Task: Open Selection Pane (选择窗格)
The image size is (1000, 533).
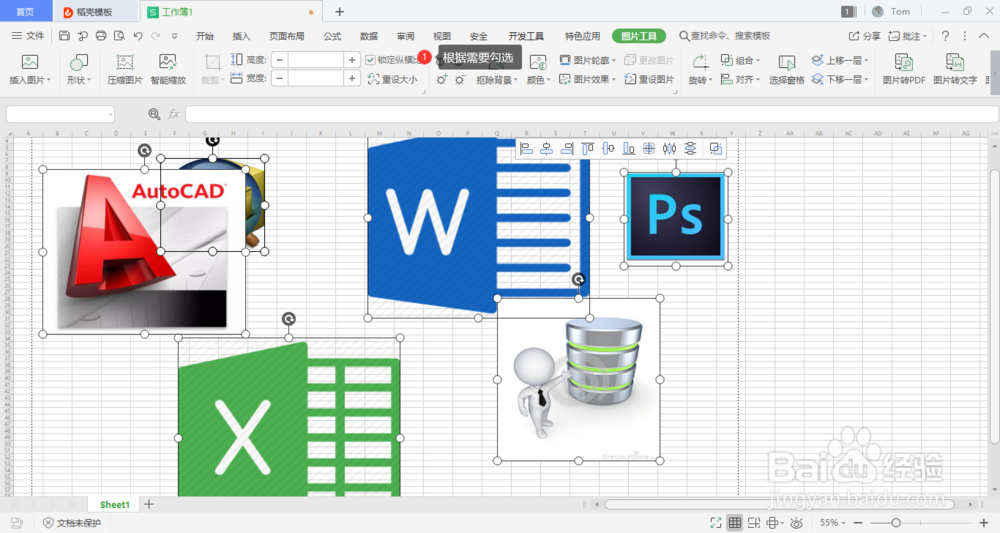Action: pyautogui.click(x=786, y=69)
